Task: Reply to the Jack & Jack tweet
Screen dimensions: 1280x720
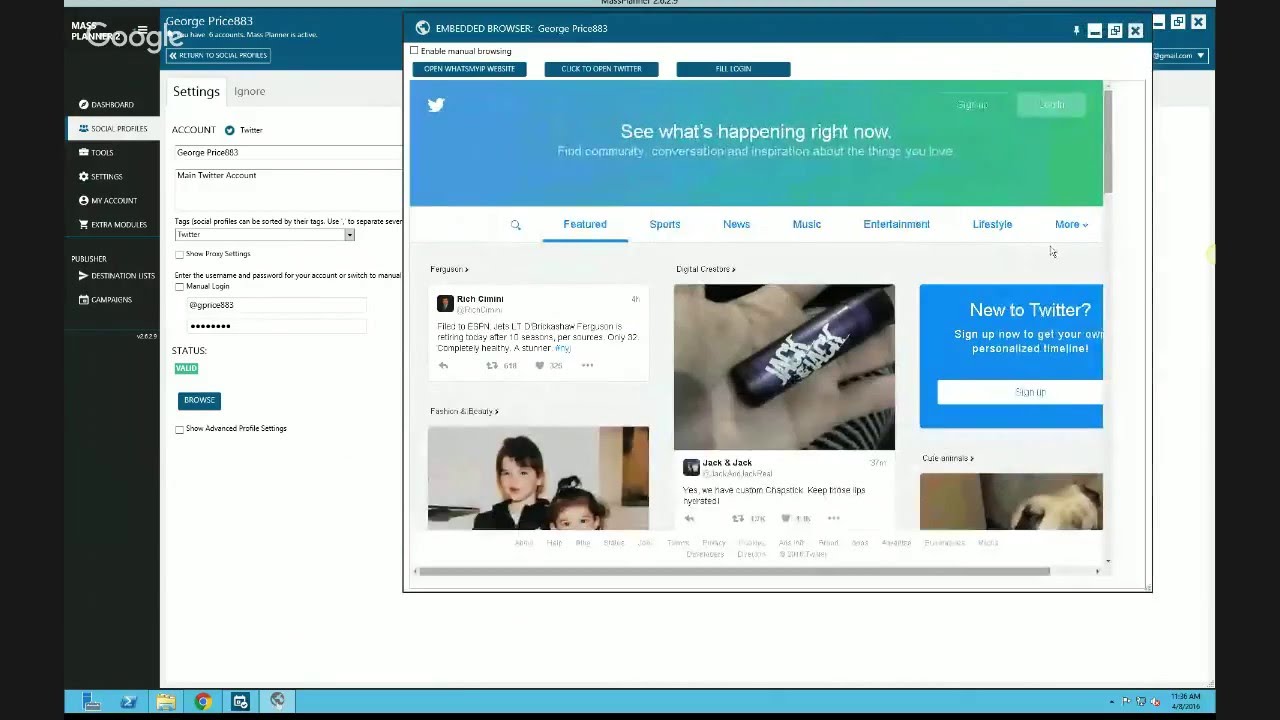Action: [x=689, y=518]
